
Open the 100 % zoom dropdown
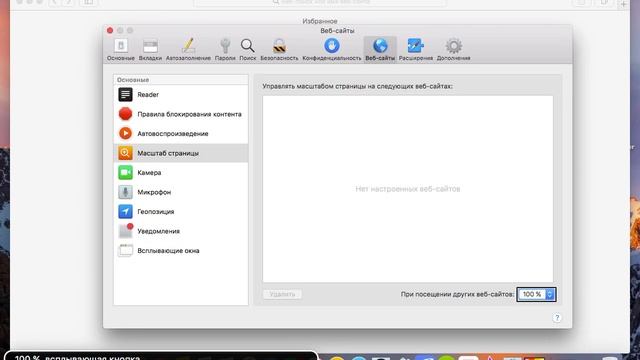536,294
